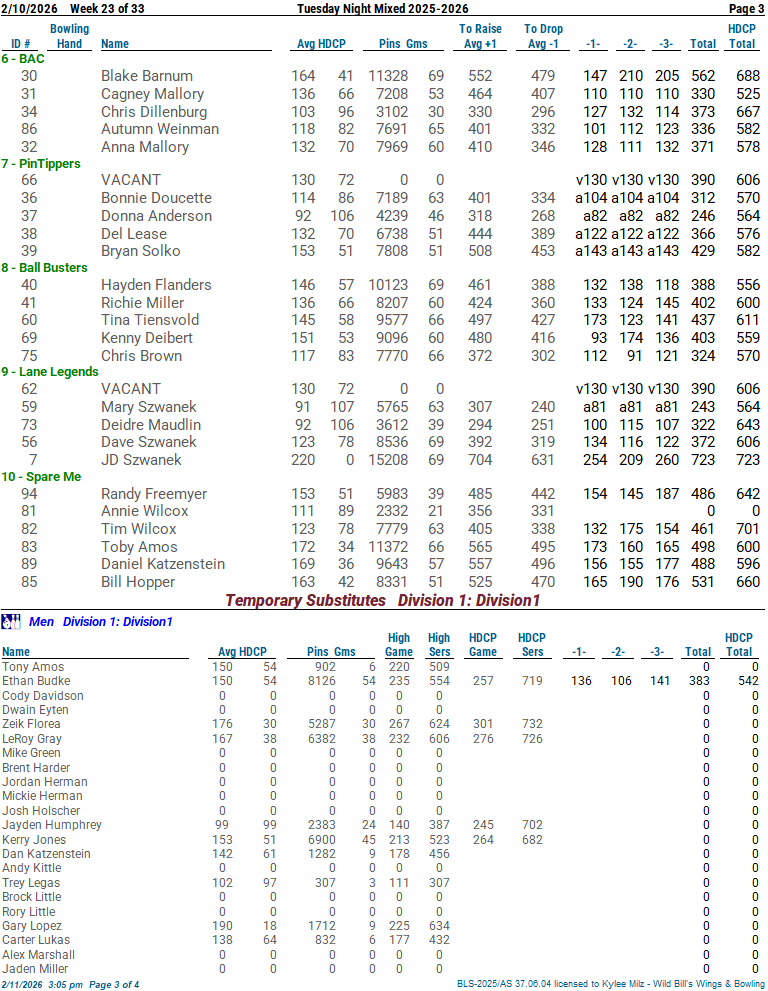
Task: Click bowler name Donna Anderson
Action: click(156, 216)
